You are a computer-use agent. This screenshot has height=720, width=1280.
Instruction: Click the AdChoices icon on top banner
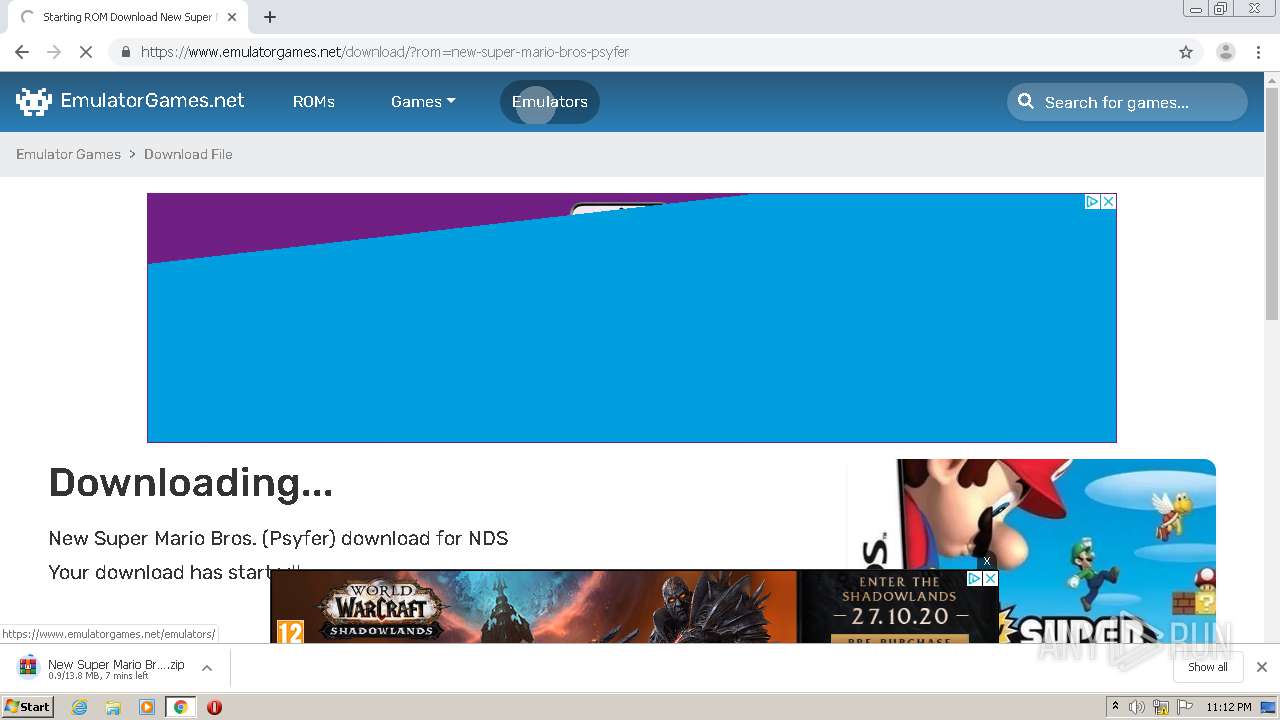(x=1093, y=201)
